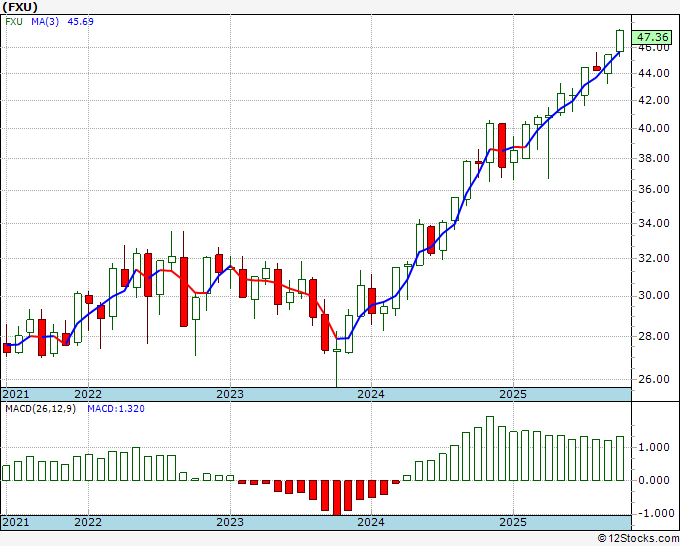Screen dimensions: 680x546
Task: Click the 36.00 price axis label
Action: [x=654, y=190]
